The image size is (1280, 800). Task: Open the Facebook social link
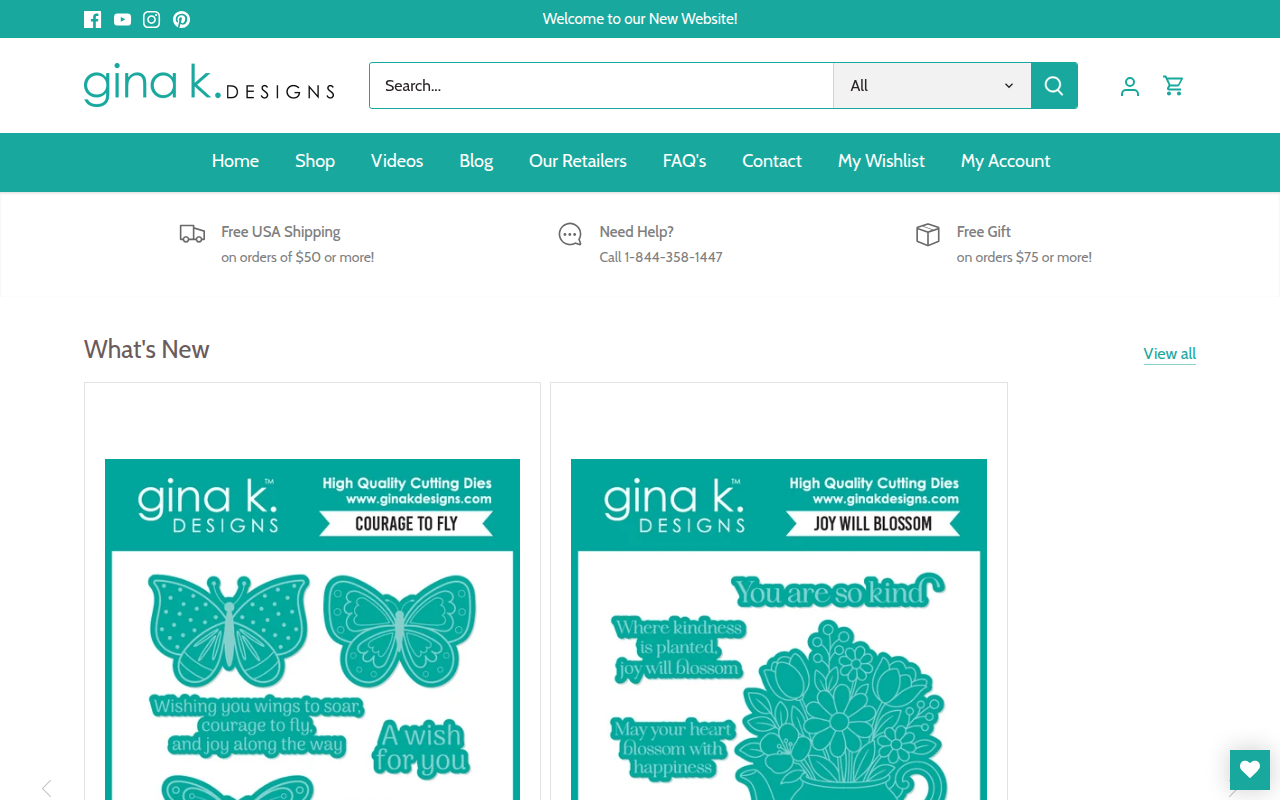[x=93, y=19]
